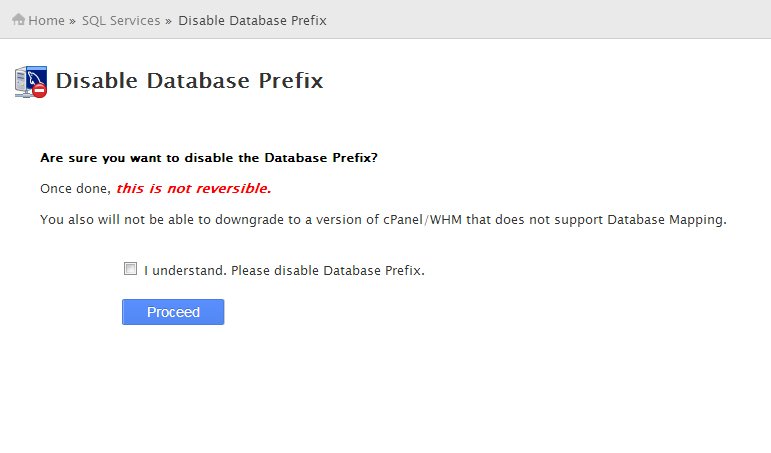Tick the I understand checkbox

click(130, 269)
